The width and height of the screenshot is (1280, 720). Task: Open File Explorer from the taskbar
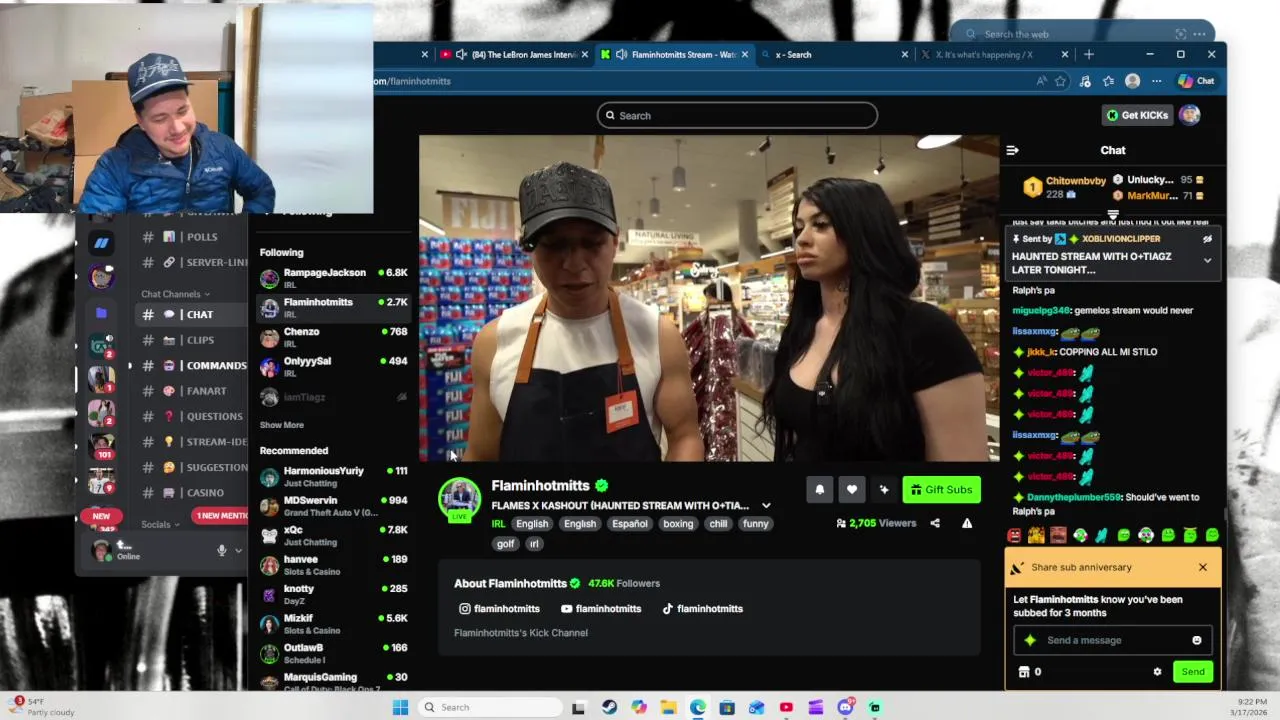pos(668,707)
